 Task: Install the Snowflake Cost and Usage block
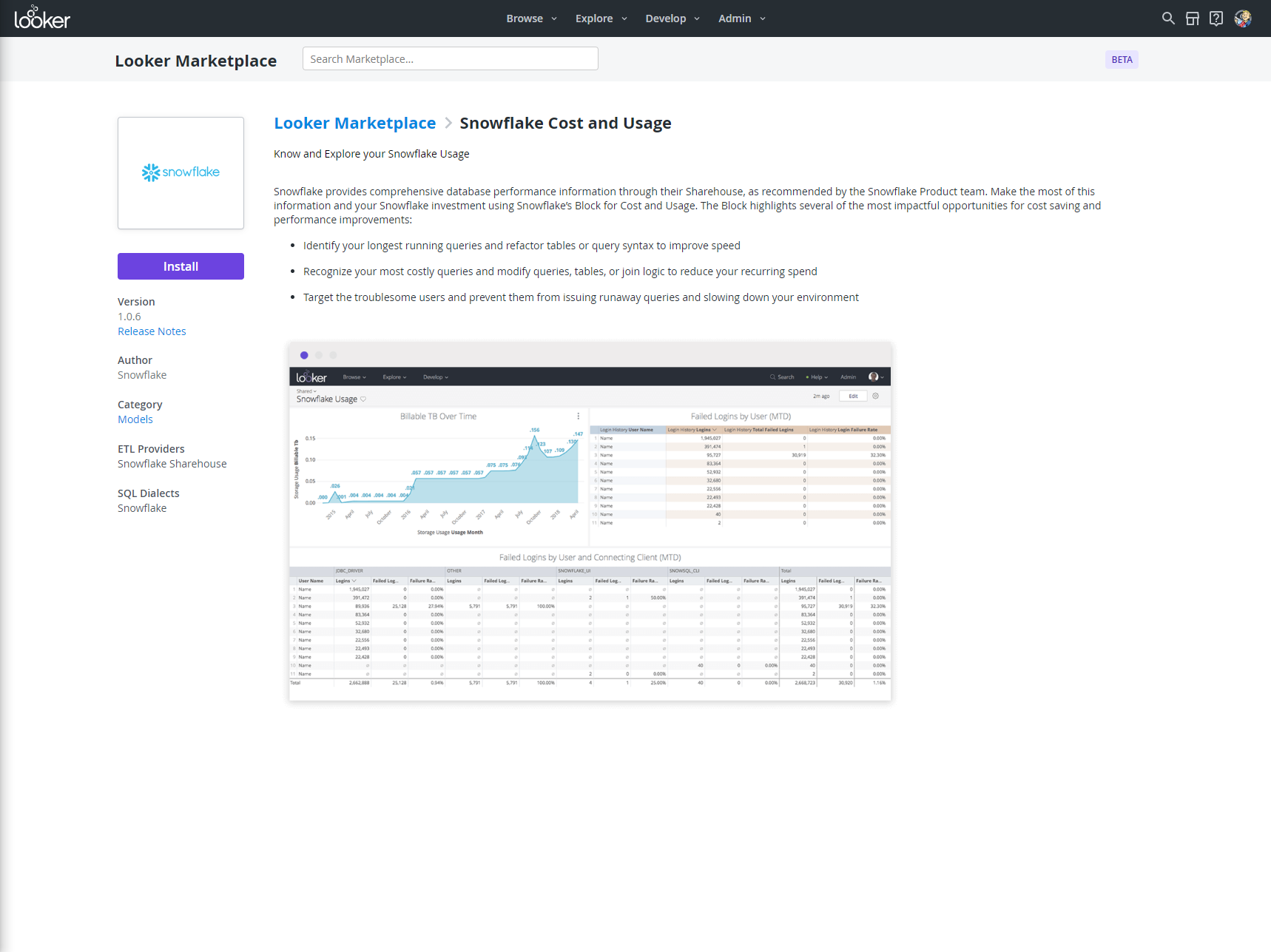[x=181, y=266]
